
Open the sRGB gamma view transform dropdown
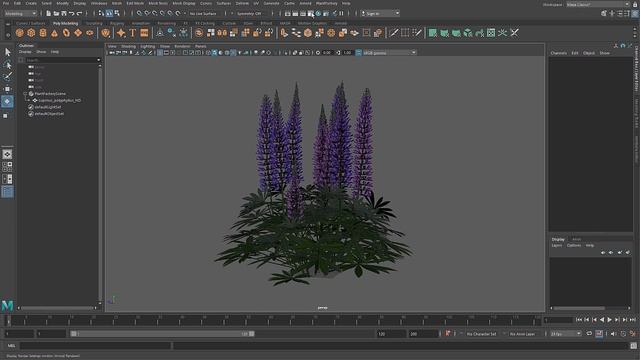point(389,53)
